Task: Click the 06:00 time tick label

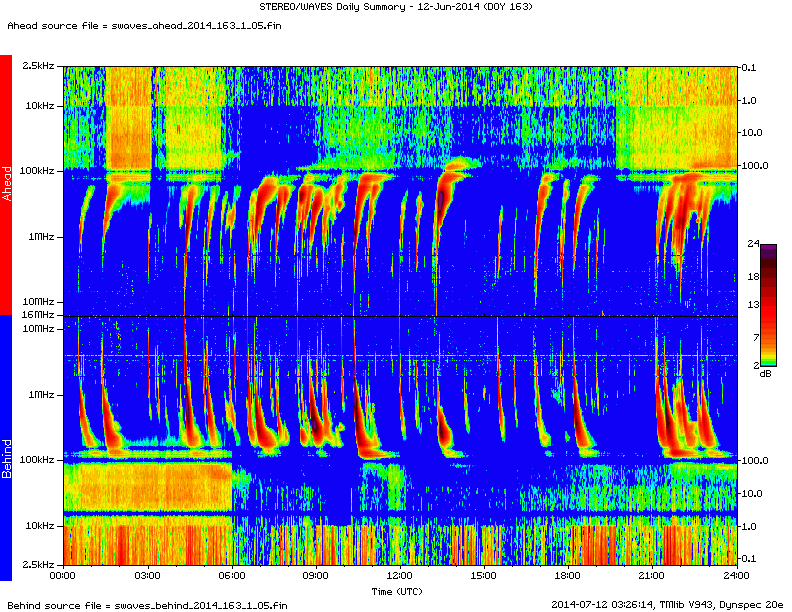Action: [x=232, y=576]
